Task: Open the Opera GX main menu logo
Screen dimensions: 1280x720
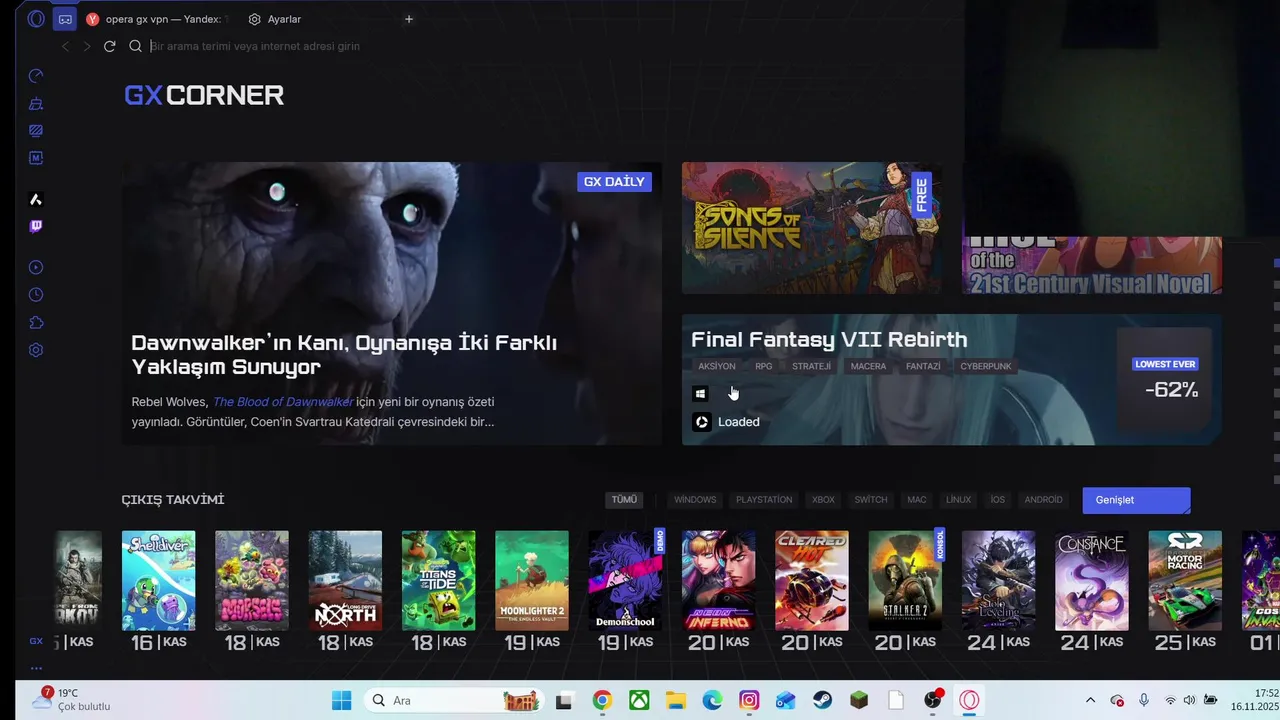Action: pyautogui.click(x=36, y=19)
